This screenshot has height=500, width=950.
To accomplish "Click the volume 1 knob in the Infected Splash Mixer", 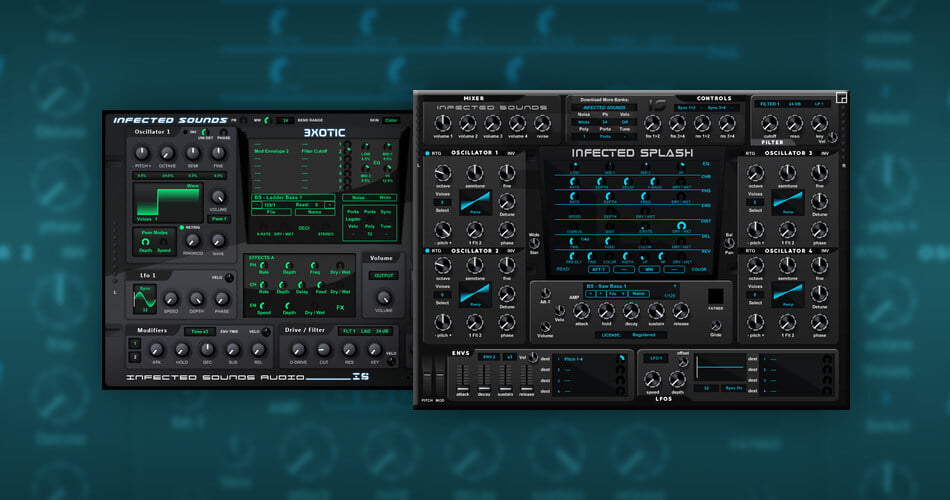I will pyautogui.click(x=443, y=124).
